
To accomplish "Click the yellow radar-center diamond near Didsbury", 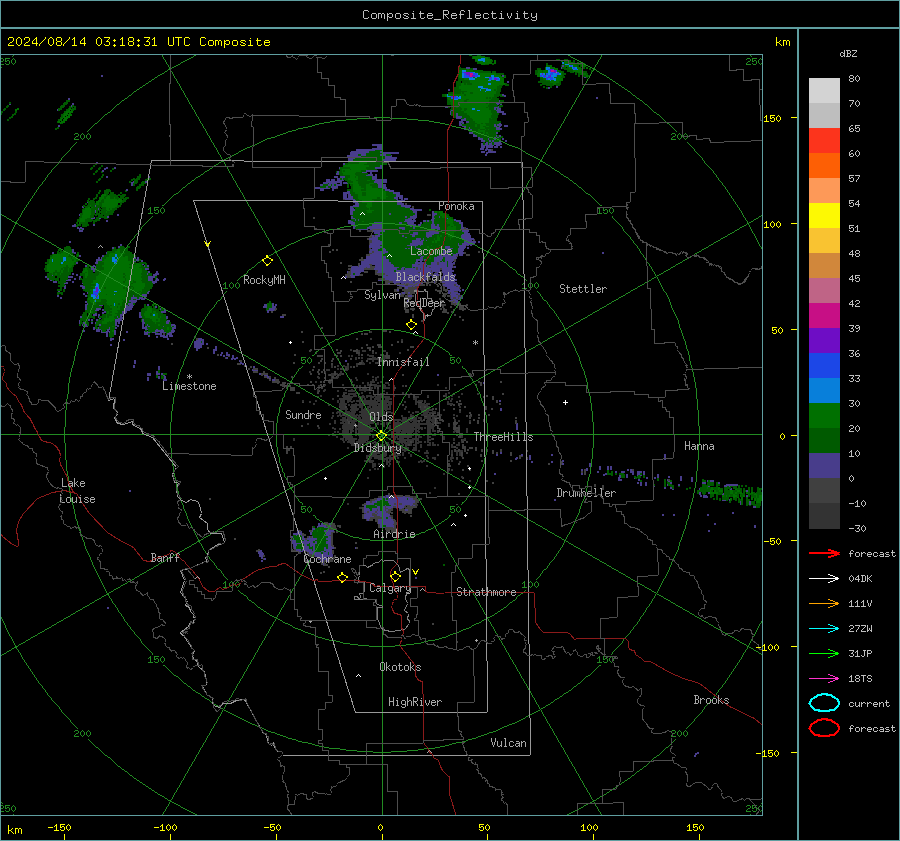I will (x=381, y=436).
